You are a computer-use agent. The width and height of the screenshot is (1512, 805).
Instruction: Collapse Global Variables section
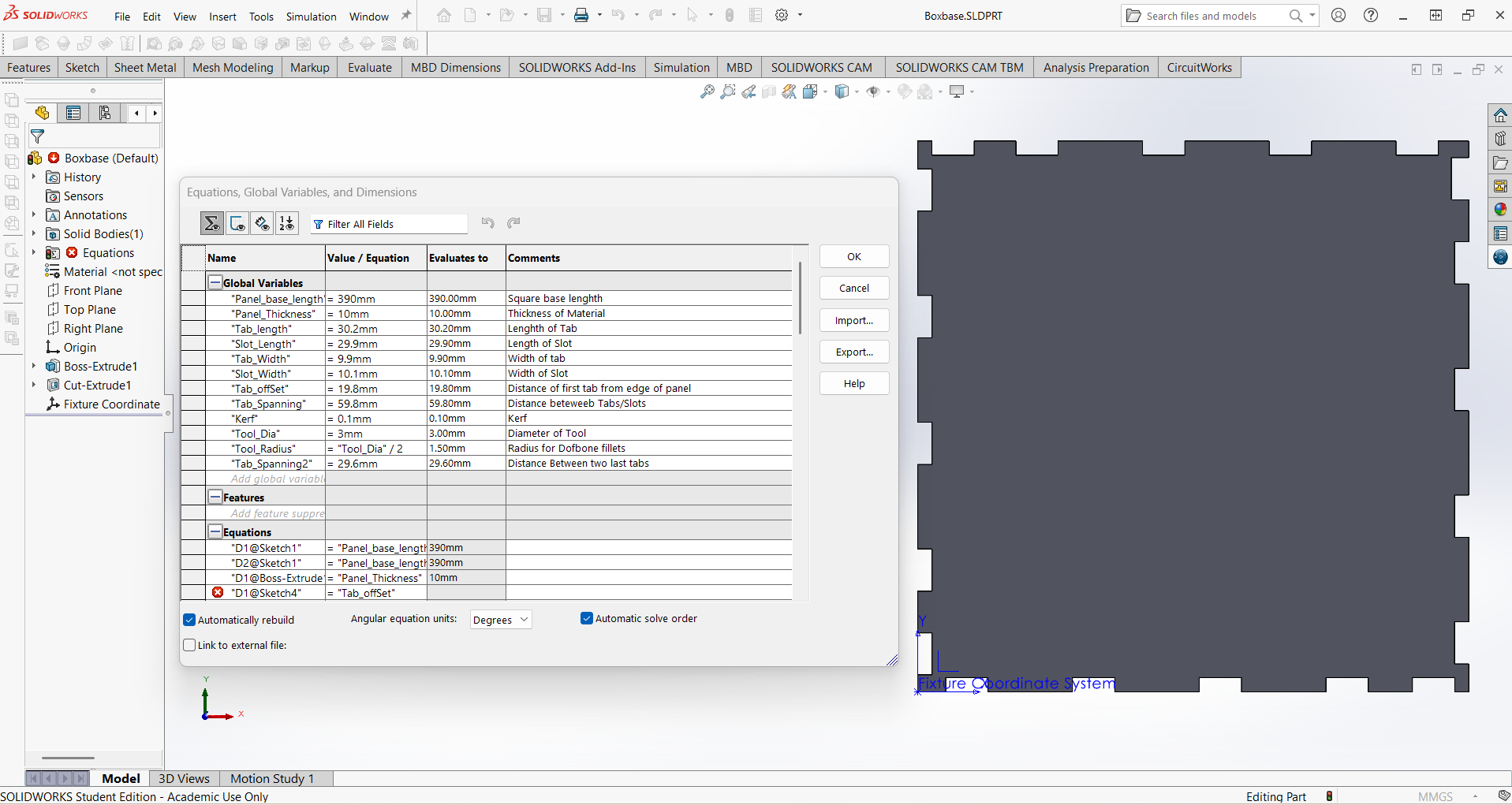tap(215, 282)
